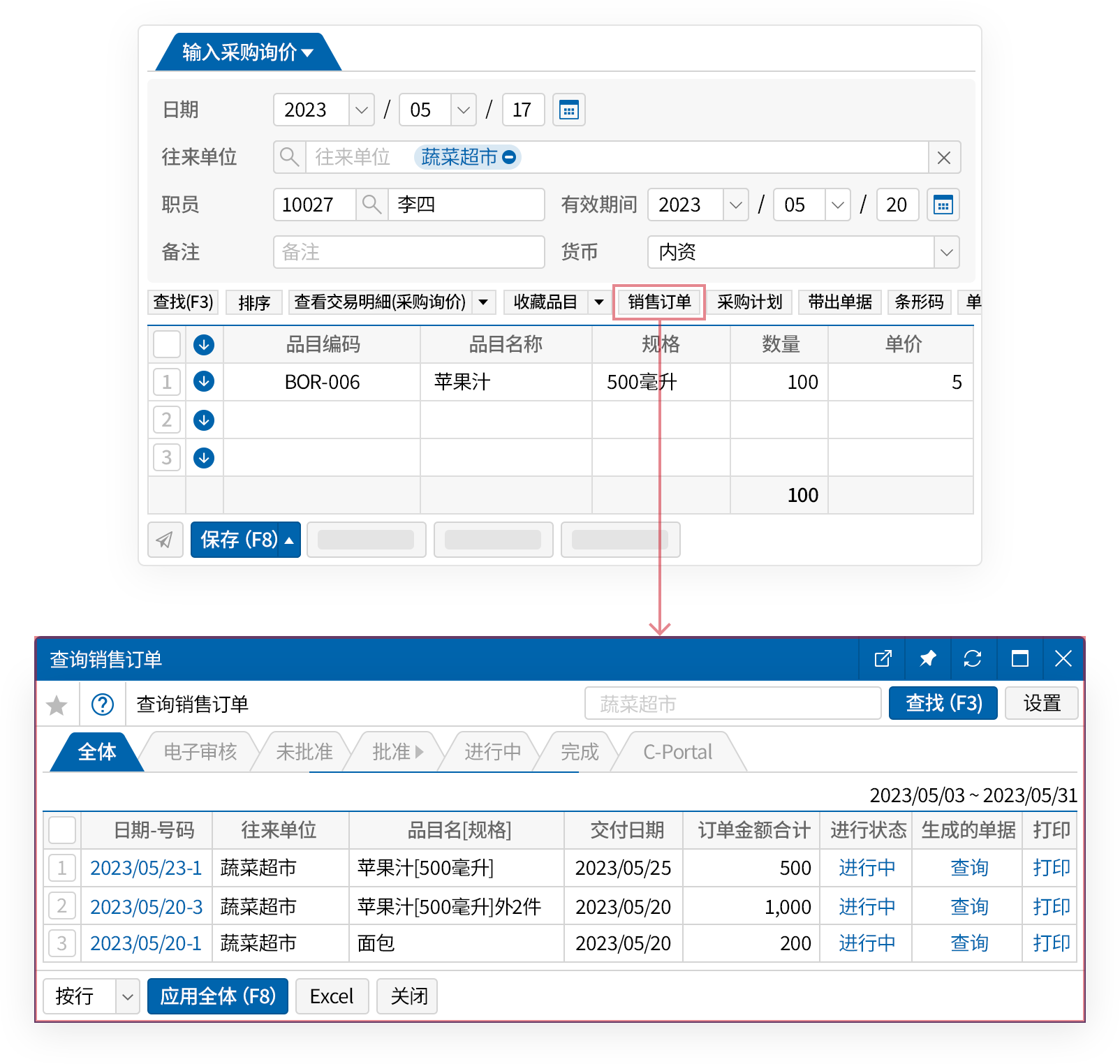
Task: Clear the 往来单位 field with X button
Action: click(944, 158)
